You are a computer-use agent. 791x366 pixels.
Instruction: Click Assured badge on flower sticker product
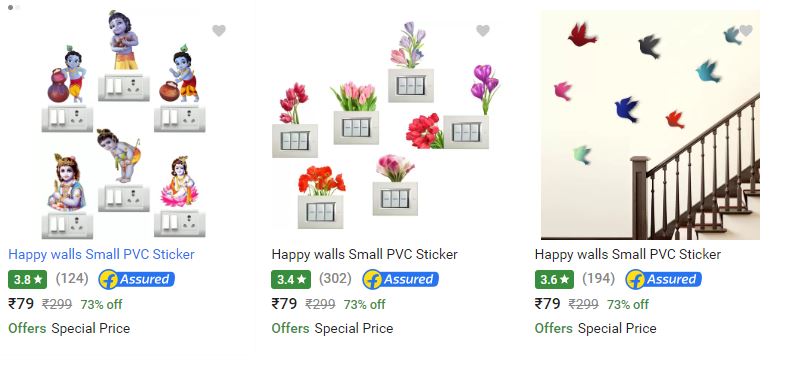pyautogui.click(x=401, y=279)
